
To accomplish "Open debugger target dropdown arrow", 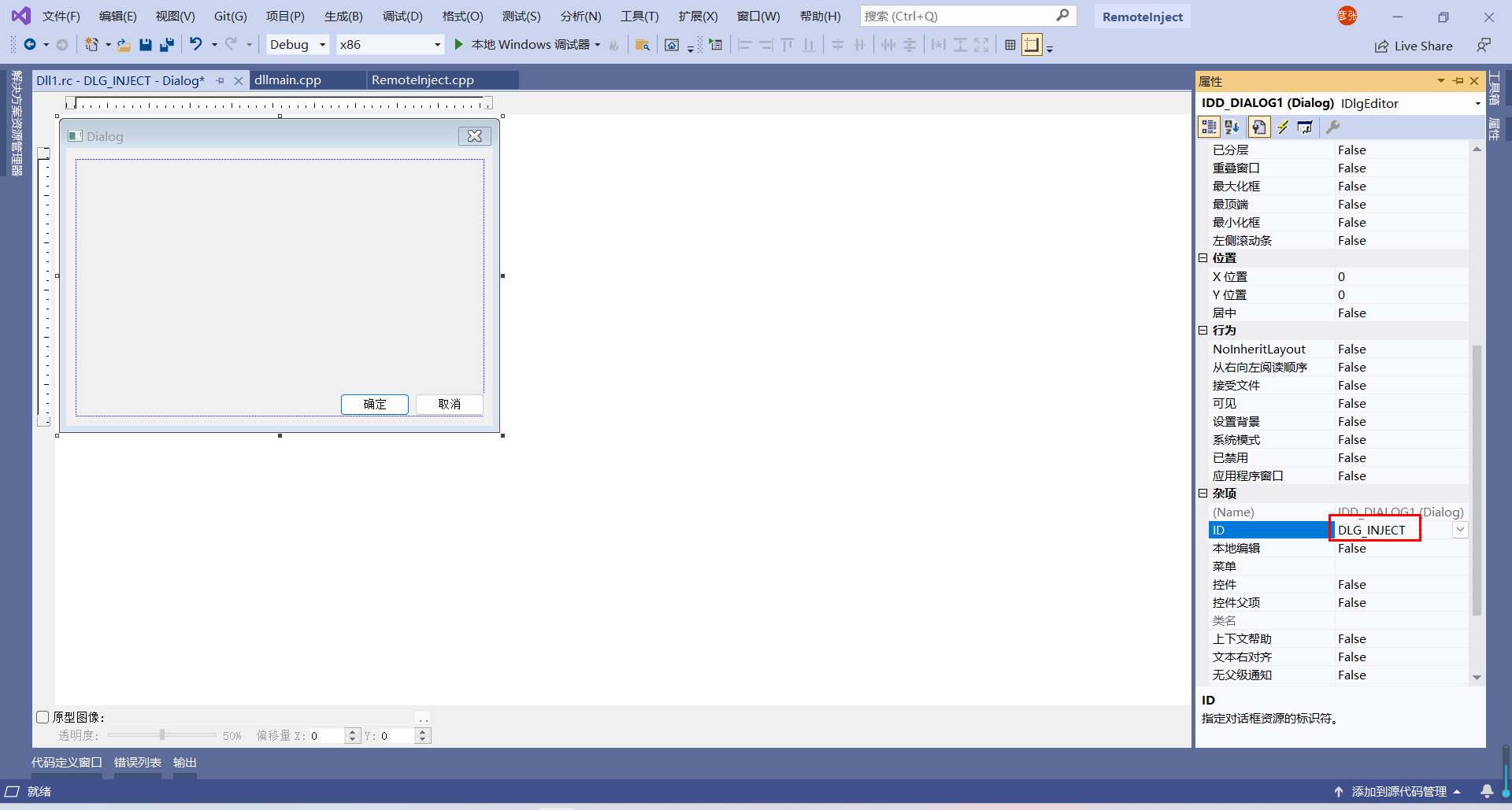I will [x=598, y=45].
